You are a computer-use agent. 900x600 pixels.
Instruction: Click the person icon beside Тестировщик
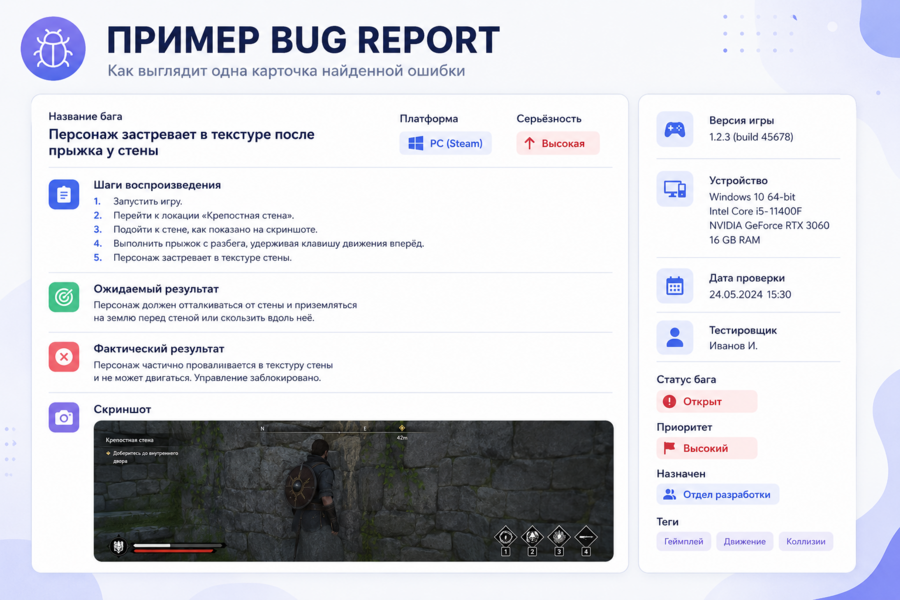(674, 338)
